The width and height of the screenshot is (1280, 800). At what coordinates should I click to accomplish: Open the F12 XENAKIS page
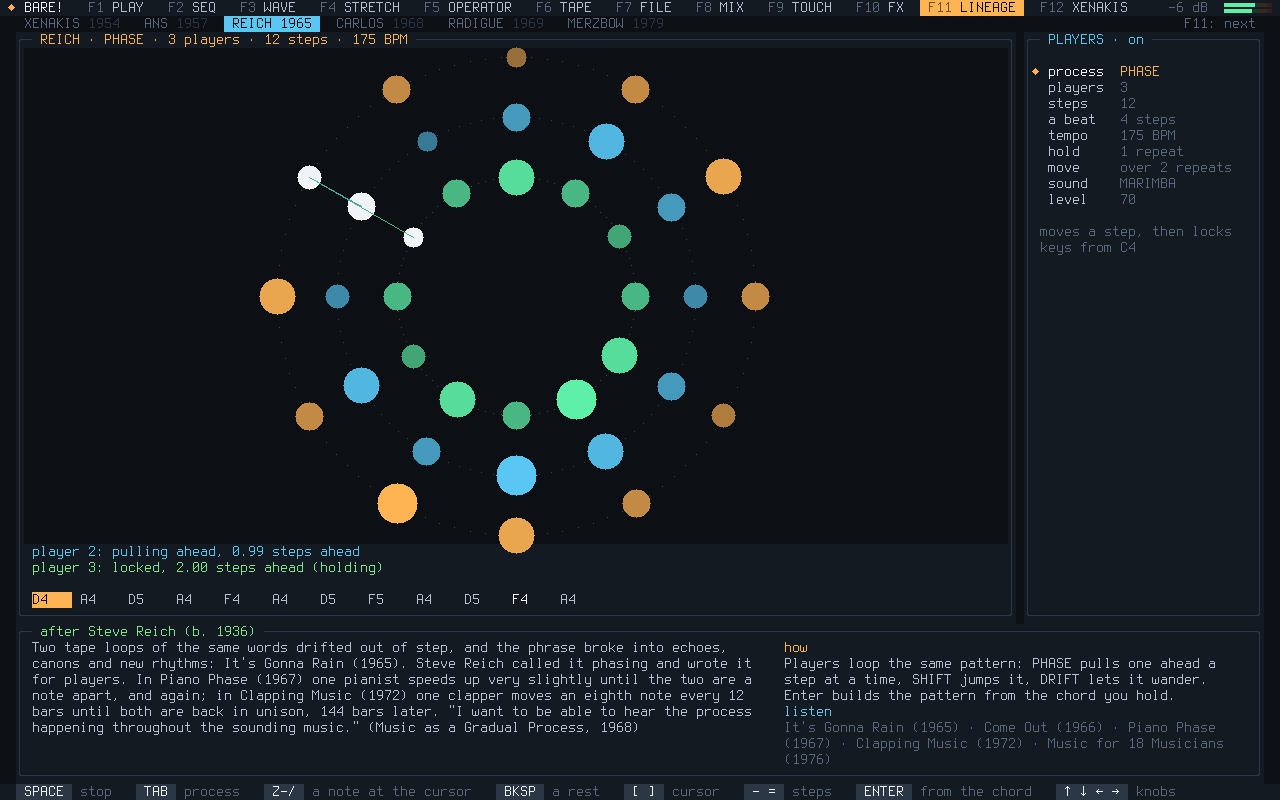(1084, 8)
